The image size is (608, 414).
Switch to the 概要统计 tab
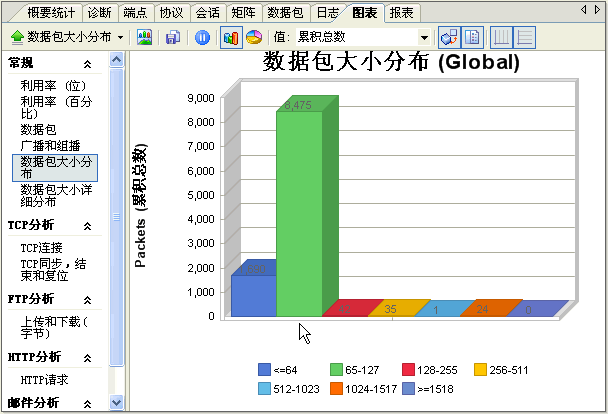(x=52, y=12)
